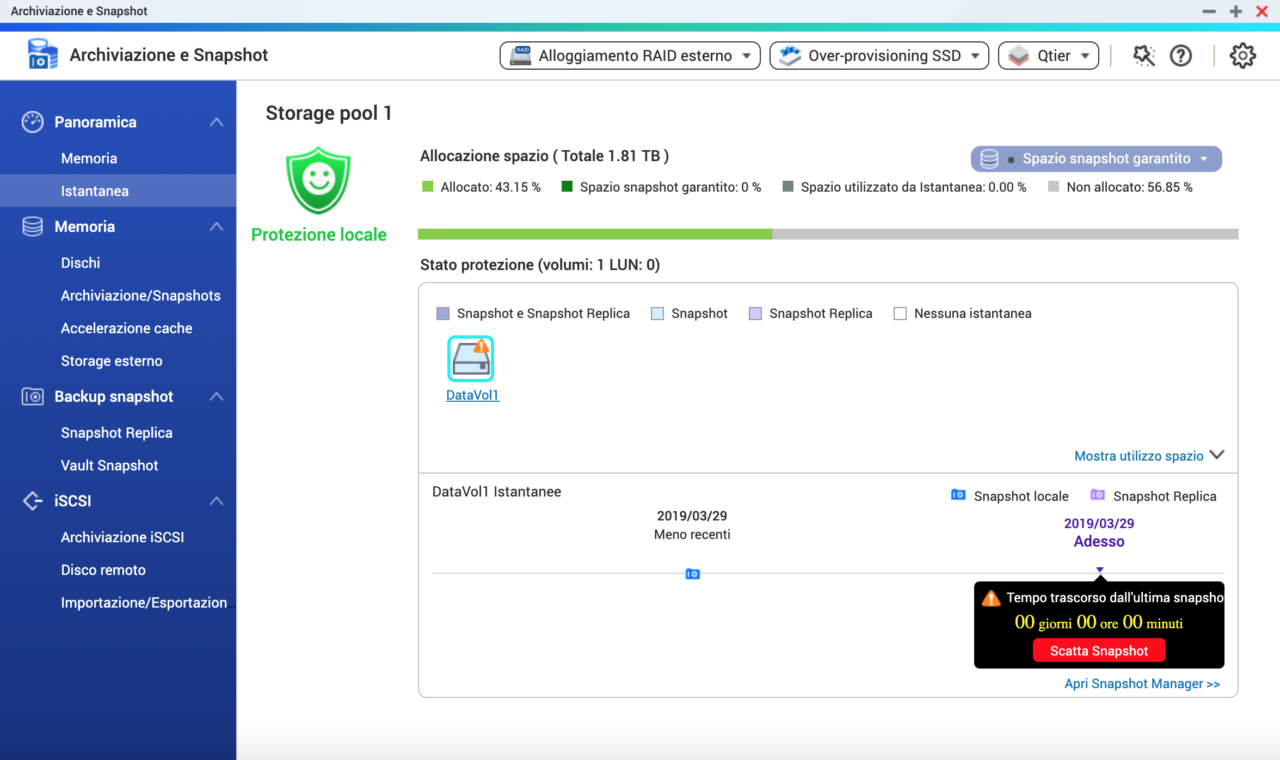1280x760 pixels.
Task: Click Spazio utilizzato da Istantanea swatch
Action: click(788, 187)
